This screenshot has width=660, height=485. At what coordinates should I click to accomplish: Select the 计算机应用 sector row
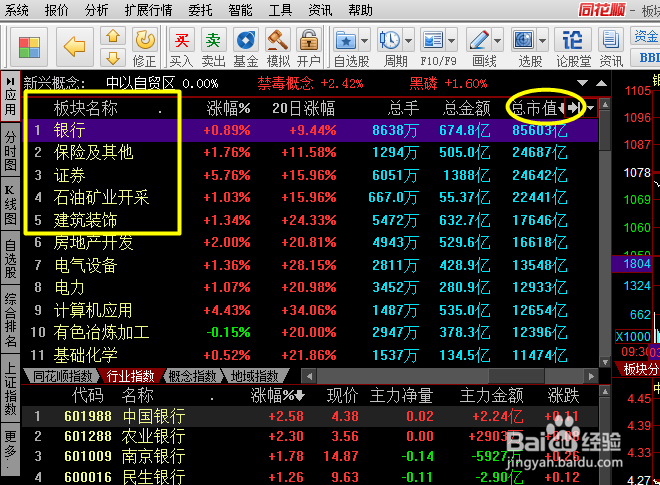pos(310,310)
